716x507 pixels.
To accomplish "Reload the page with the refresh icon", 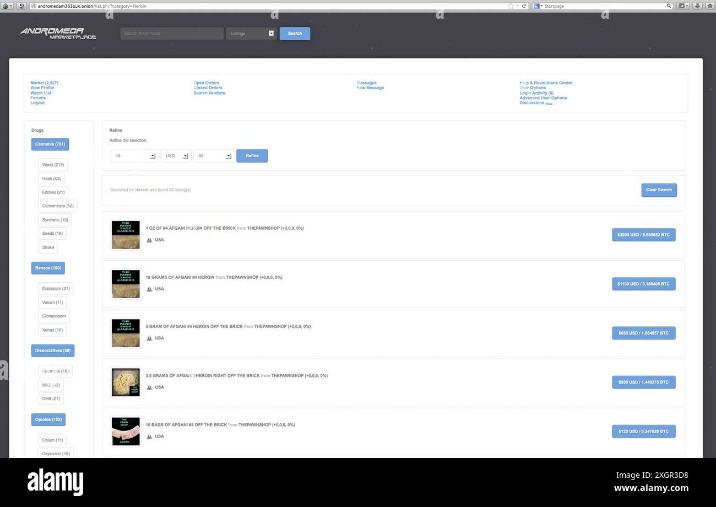I will pyautogui.click(x=524, y=6).
